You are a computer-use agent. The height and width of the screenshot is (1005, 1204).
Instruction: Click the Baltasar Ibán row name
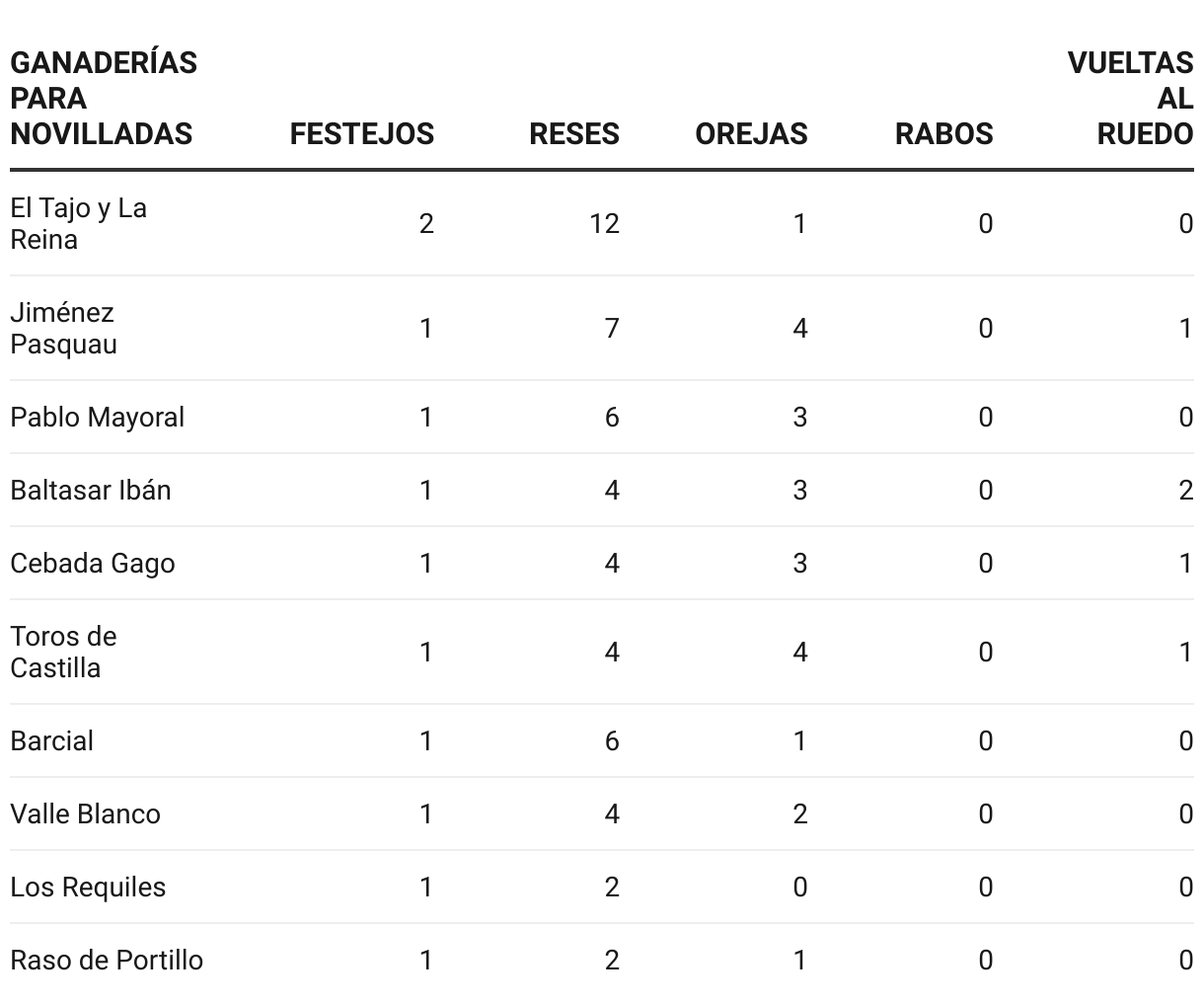91,491
